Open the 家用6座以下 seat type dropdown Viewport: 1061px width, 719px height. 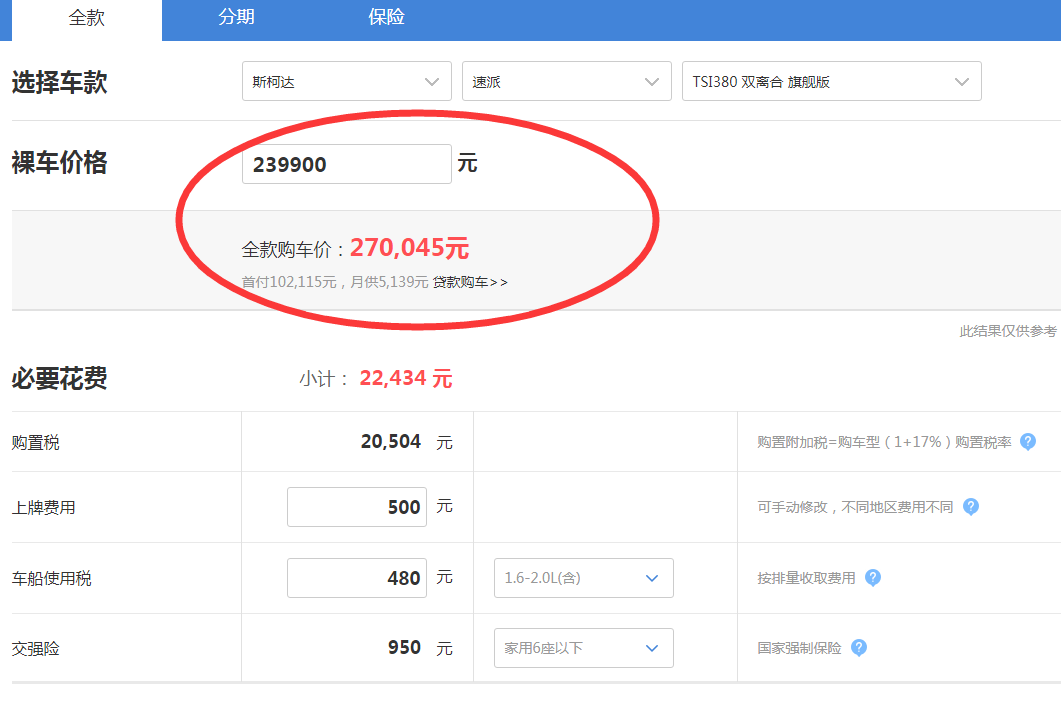[583, 648]
